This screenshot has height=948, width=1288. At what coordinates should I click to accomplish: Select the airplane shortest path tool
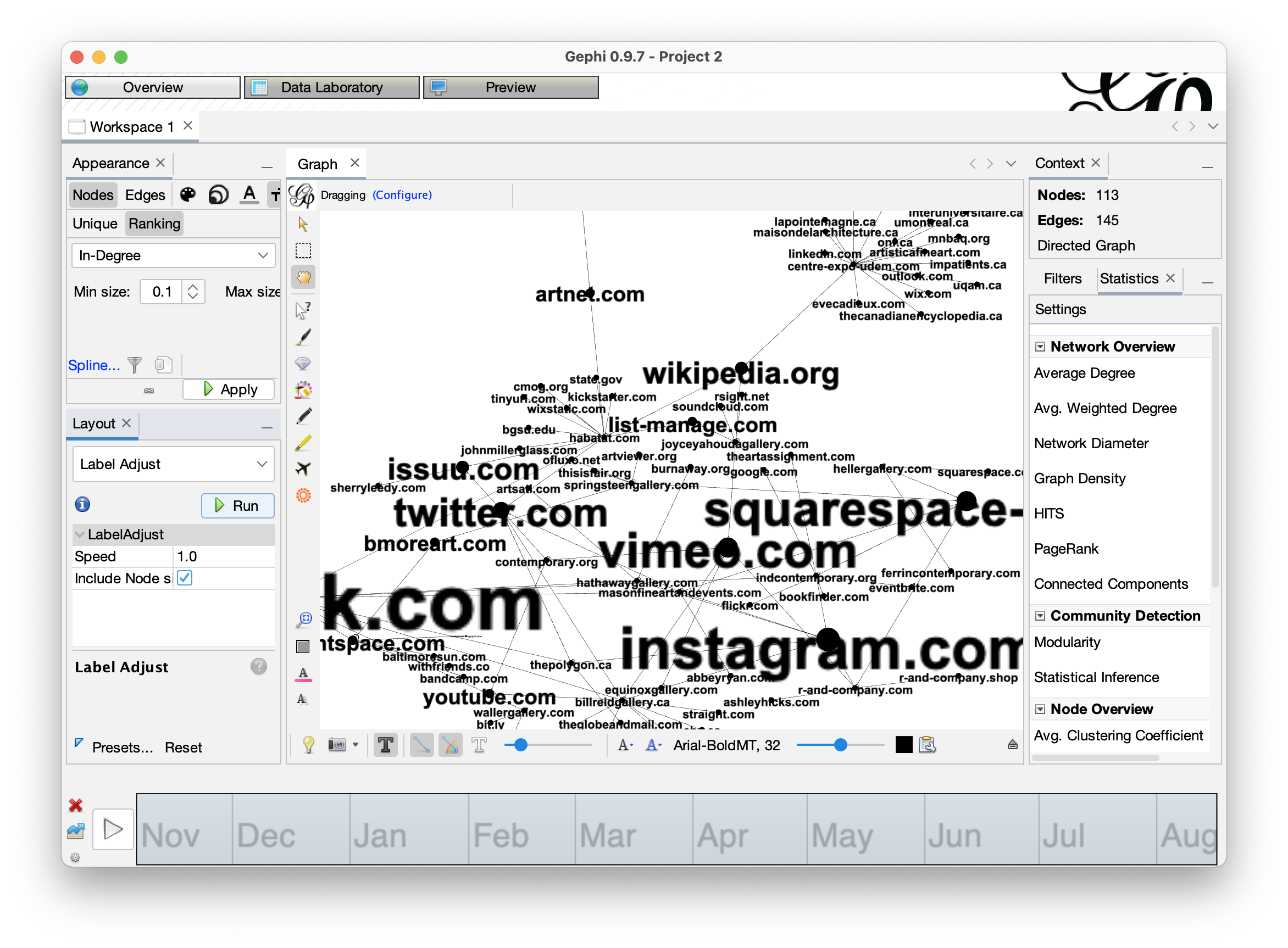point(303,469)
